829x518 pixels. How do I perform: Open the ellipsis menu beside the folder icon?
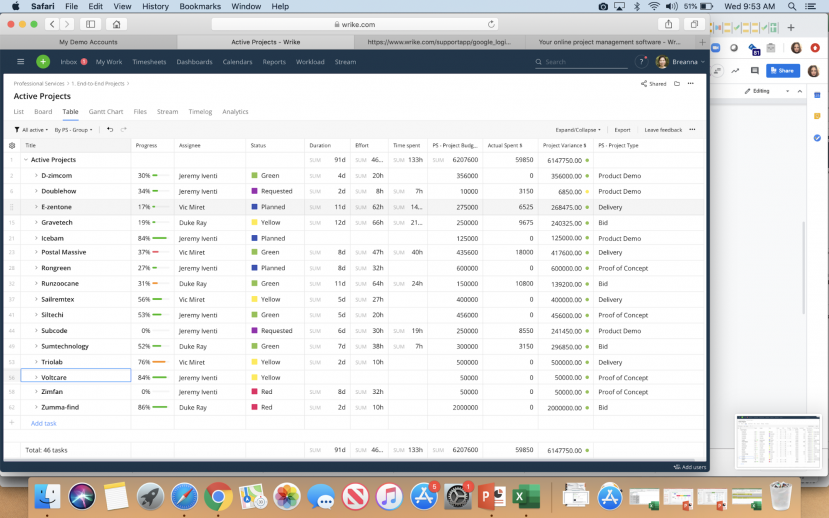coord(690,84)
